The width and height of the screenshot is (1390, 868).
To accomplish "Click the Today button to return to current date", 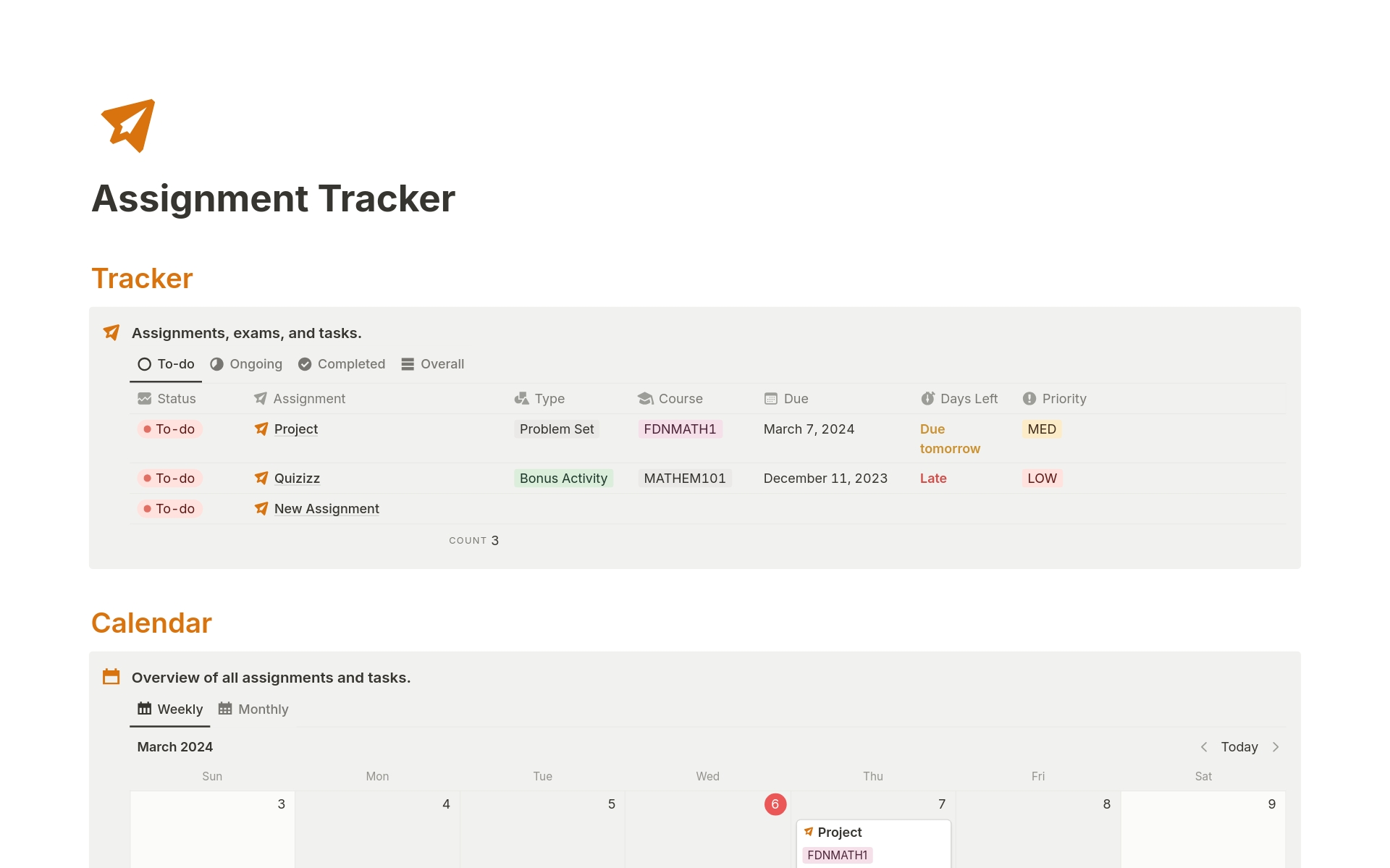I will [1239, 746].
